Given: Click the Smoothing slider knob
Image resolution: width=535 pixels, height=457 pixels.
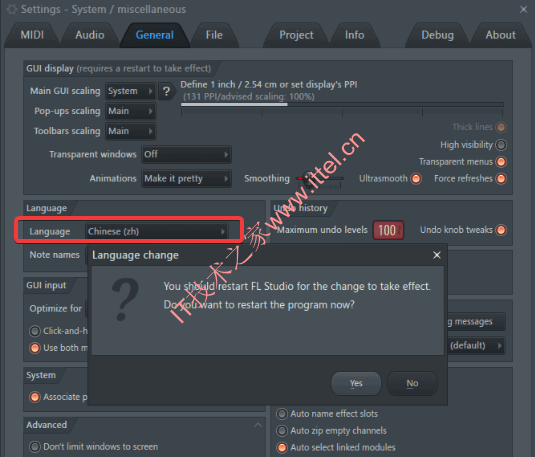Looking at the screenshot, I should (309, 178).
